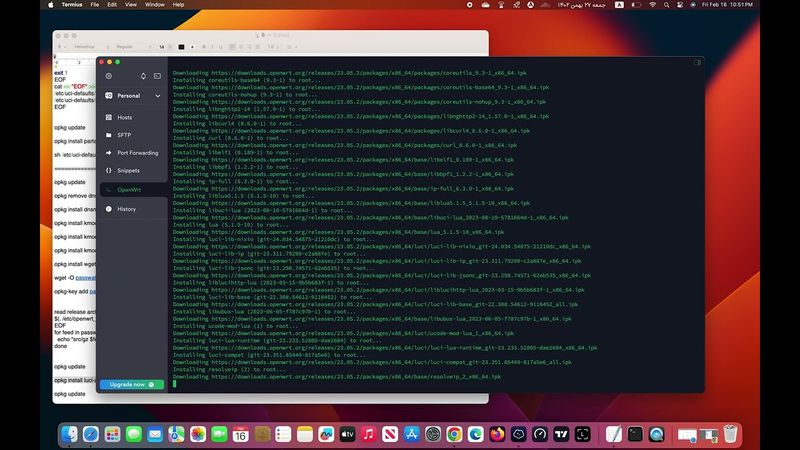This screenshot has height=450, width=800.
Task: Open the Apple menu
Action: pos(51,5)
